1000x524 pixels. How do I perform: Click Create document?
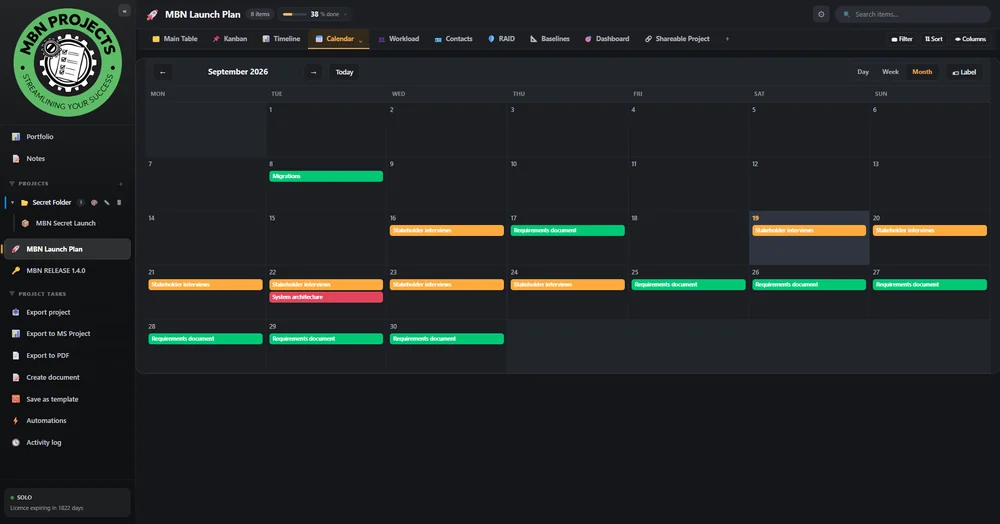click(52, 377)
